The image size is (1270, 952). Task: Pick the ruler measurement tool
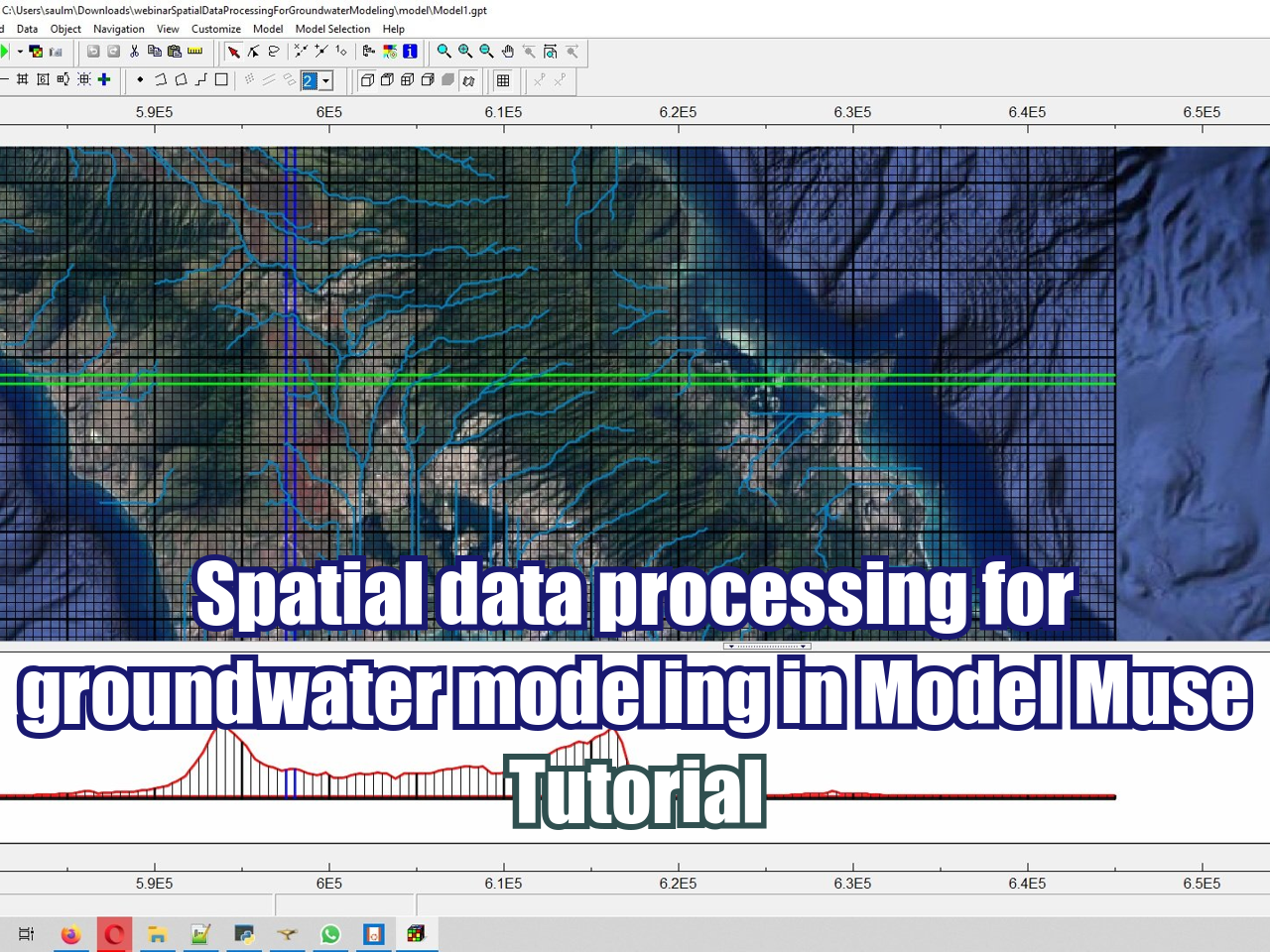193,51
